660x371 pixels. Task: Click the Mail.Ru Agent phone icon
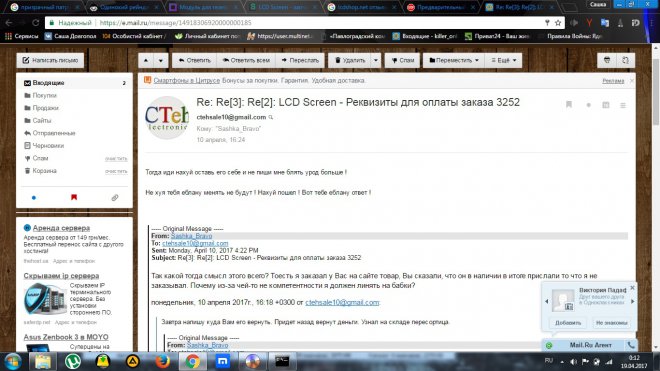[631, 345]
